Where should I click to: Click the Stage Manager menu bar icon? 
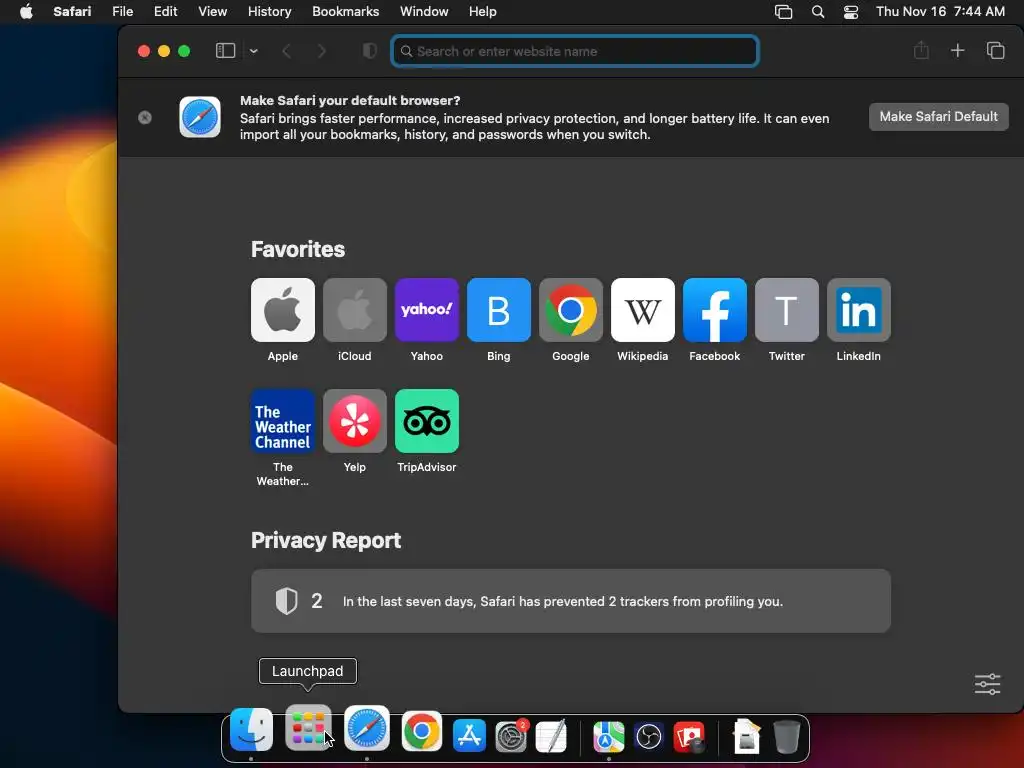pos(783,12)
